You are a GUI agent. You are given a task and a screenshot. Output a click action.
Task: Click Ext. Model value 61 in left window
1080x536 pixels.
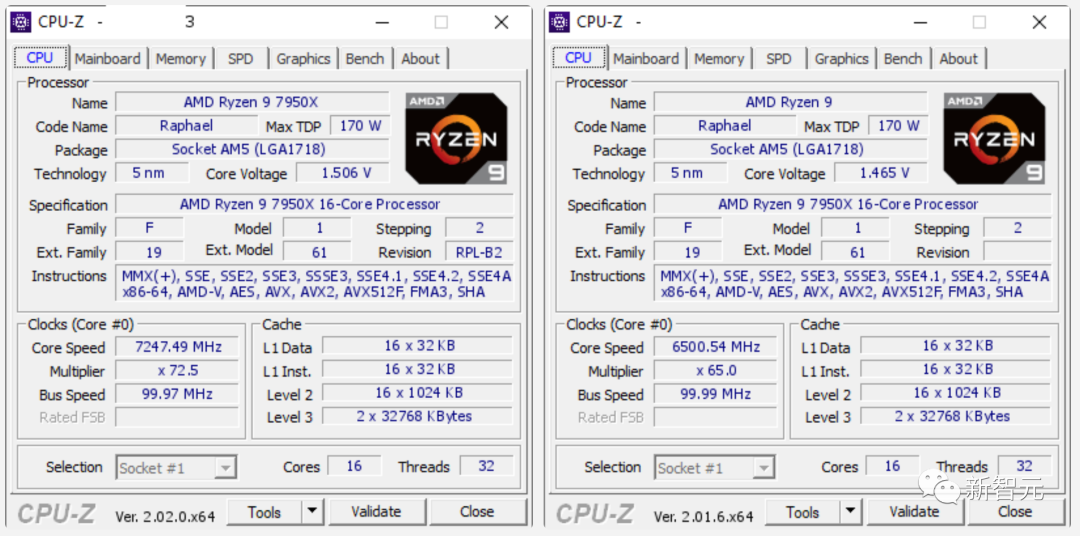(318, 251)
